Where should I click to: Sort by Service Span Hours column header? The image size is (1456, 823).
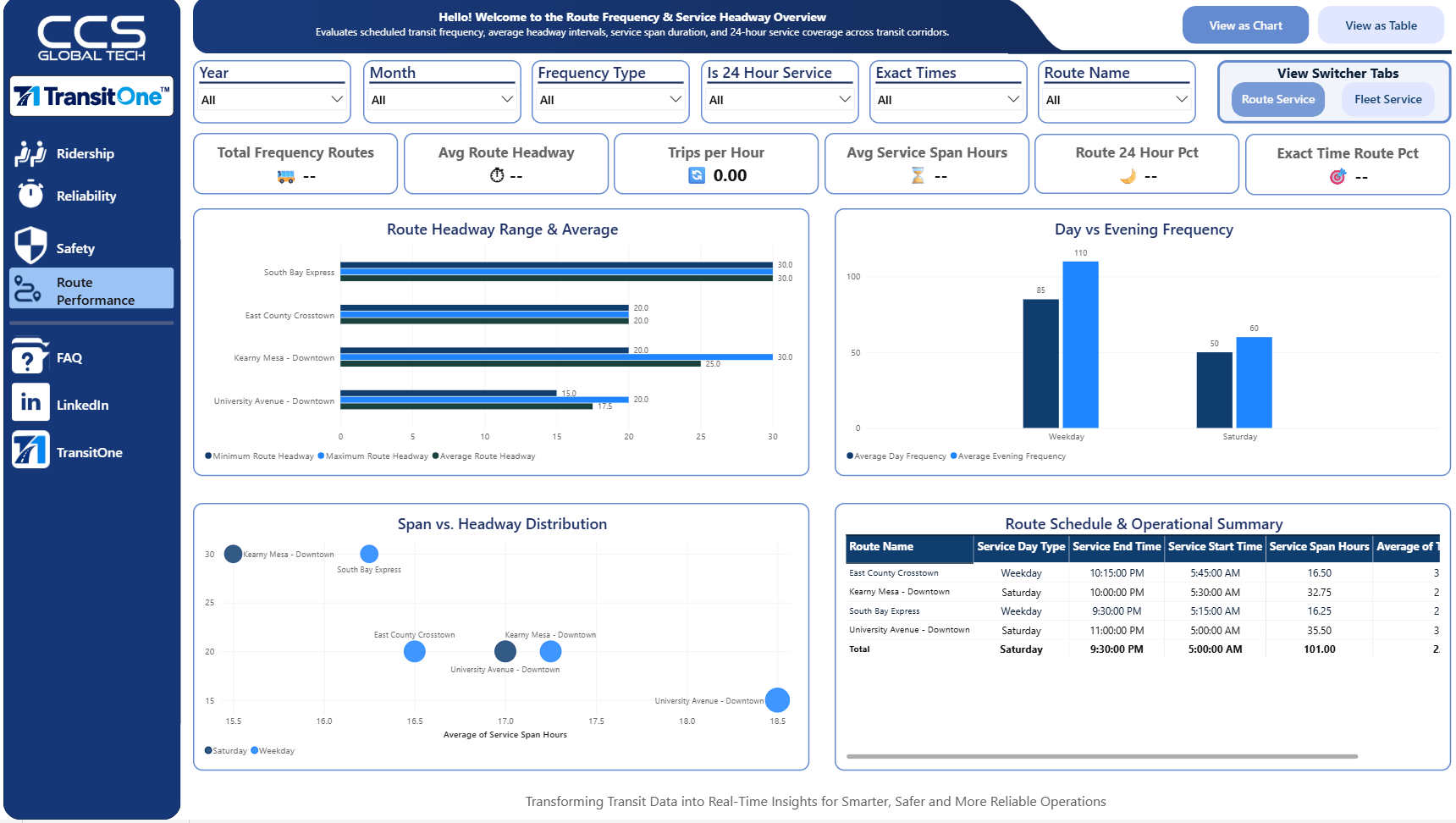[x=1319, y=547]
